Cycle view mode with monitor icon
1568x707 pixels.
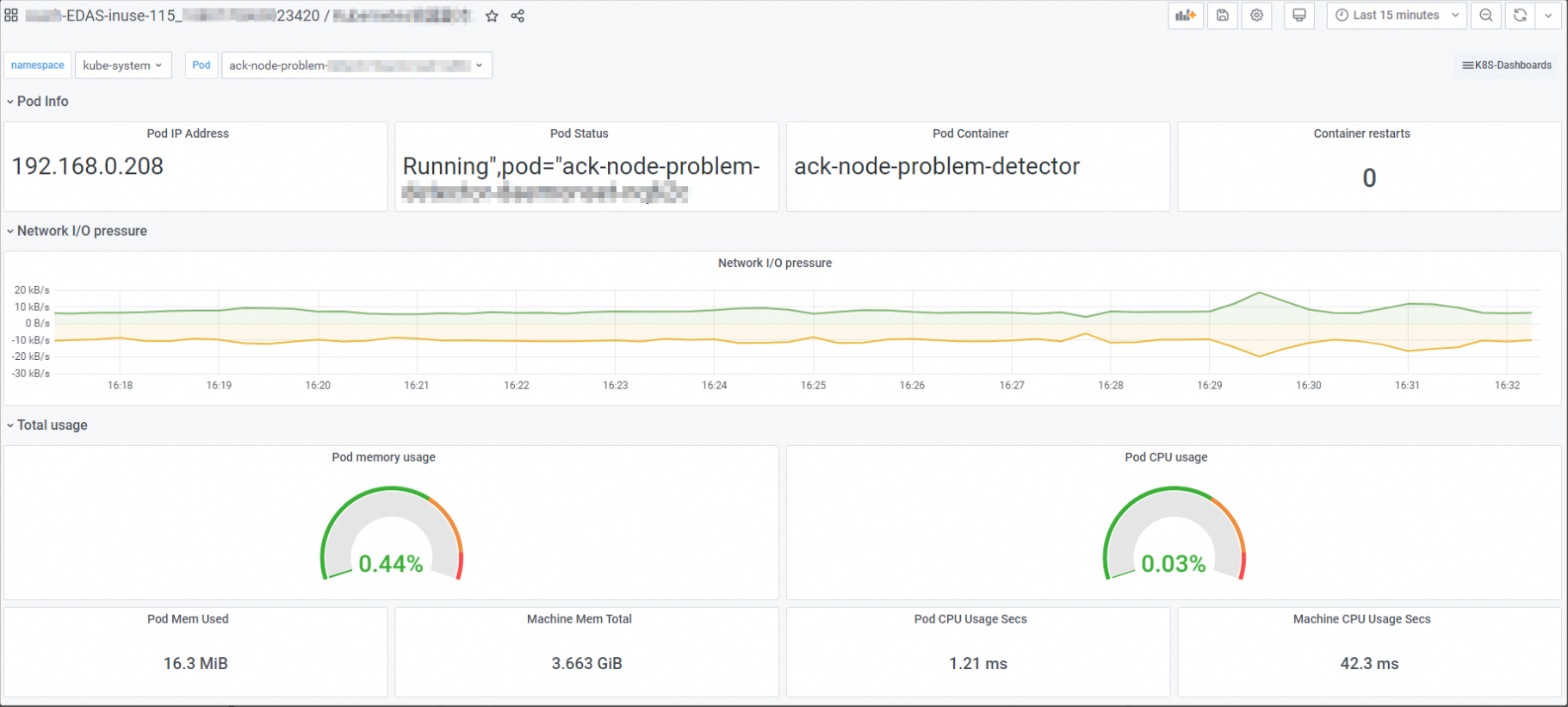point(1299,16)
